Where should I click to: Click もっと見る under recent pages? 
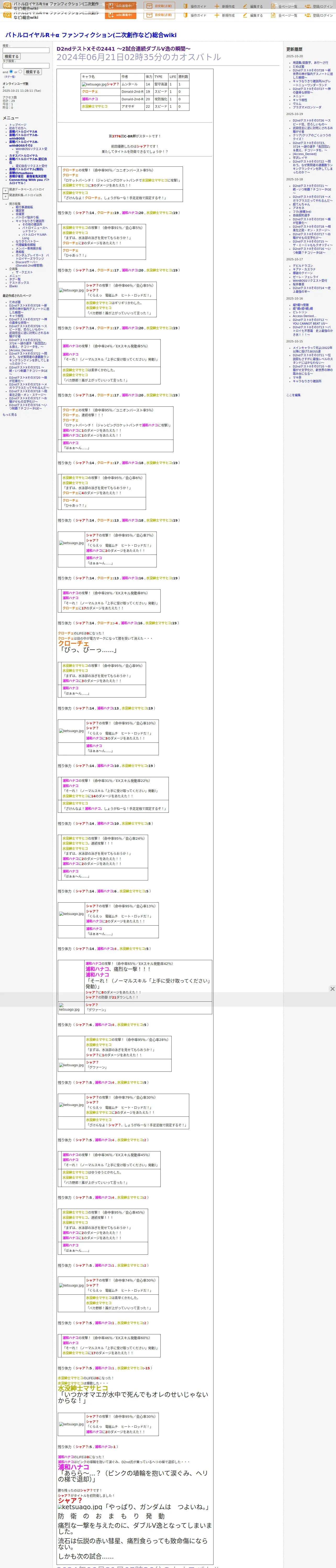(10, 414)
